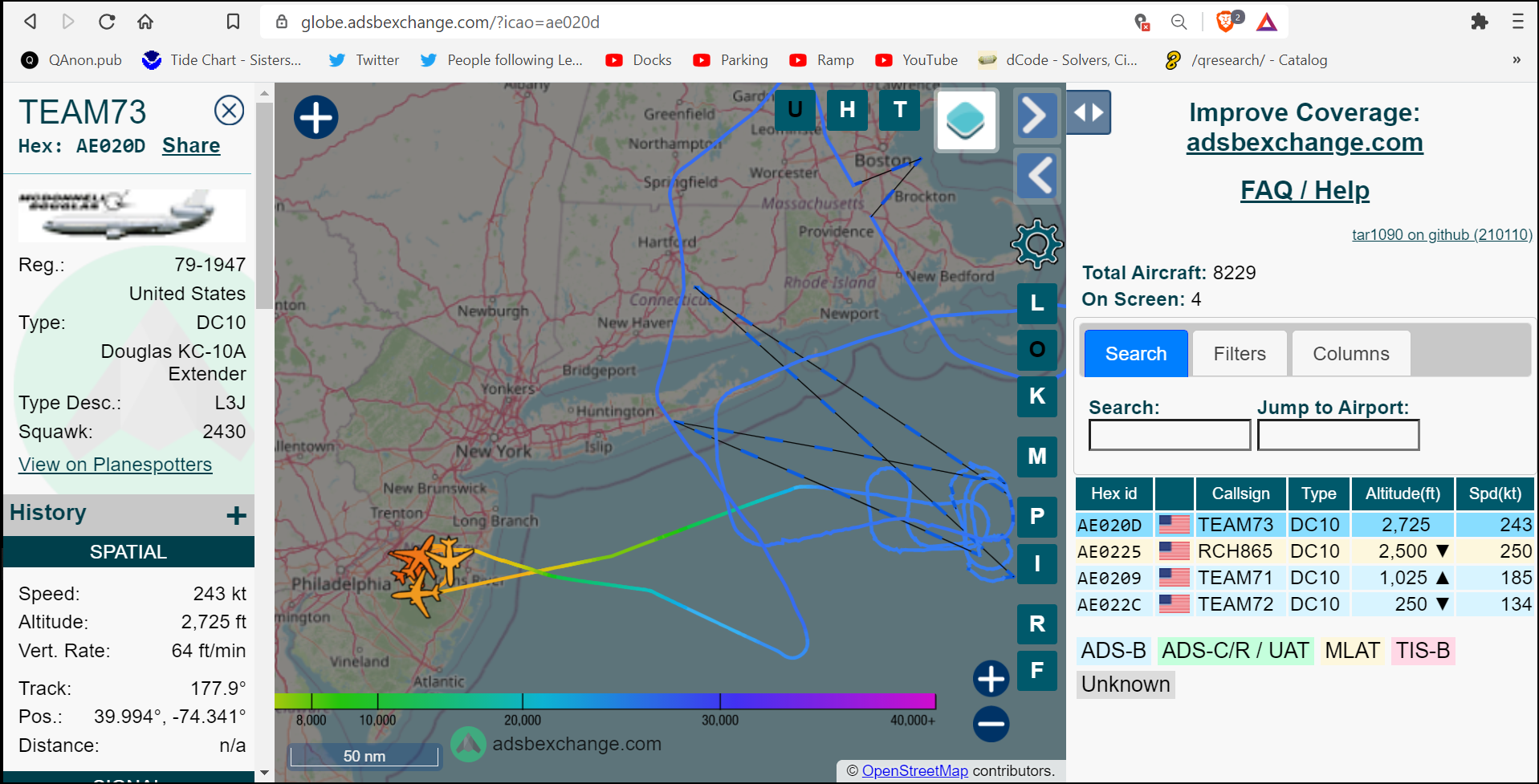
Task: Click the Unknown legend label
Action: tap(1126, 684)
